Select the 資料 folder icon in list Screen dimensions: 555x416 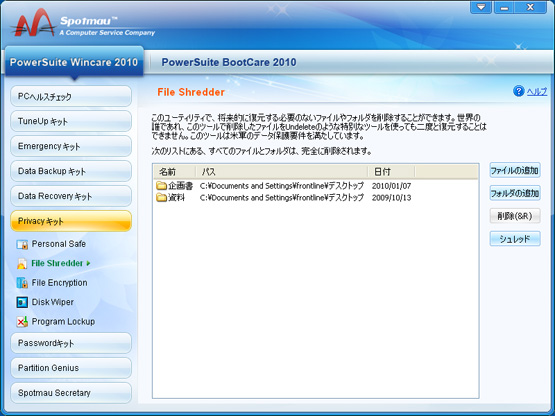click(161, 198)
